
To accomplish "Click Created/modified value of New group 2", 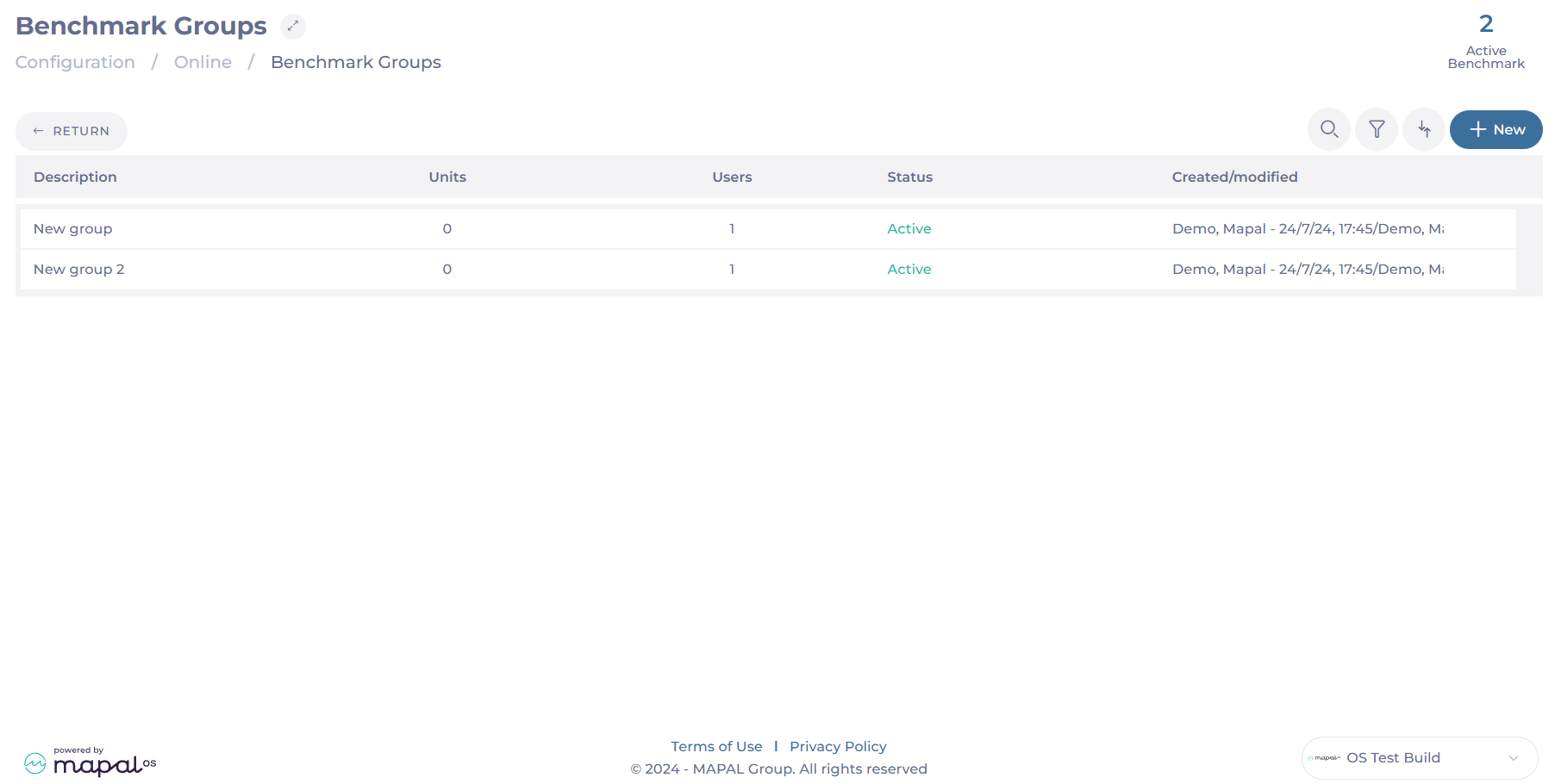I will [1308, 269].
